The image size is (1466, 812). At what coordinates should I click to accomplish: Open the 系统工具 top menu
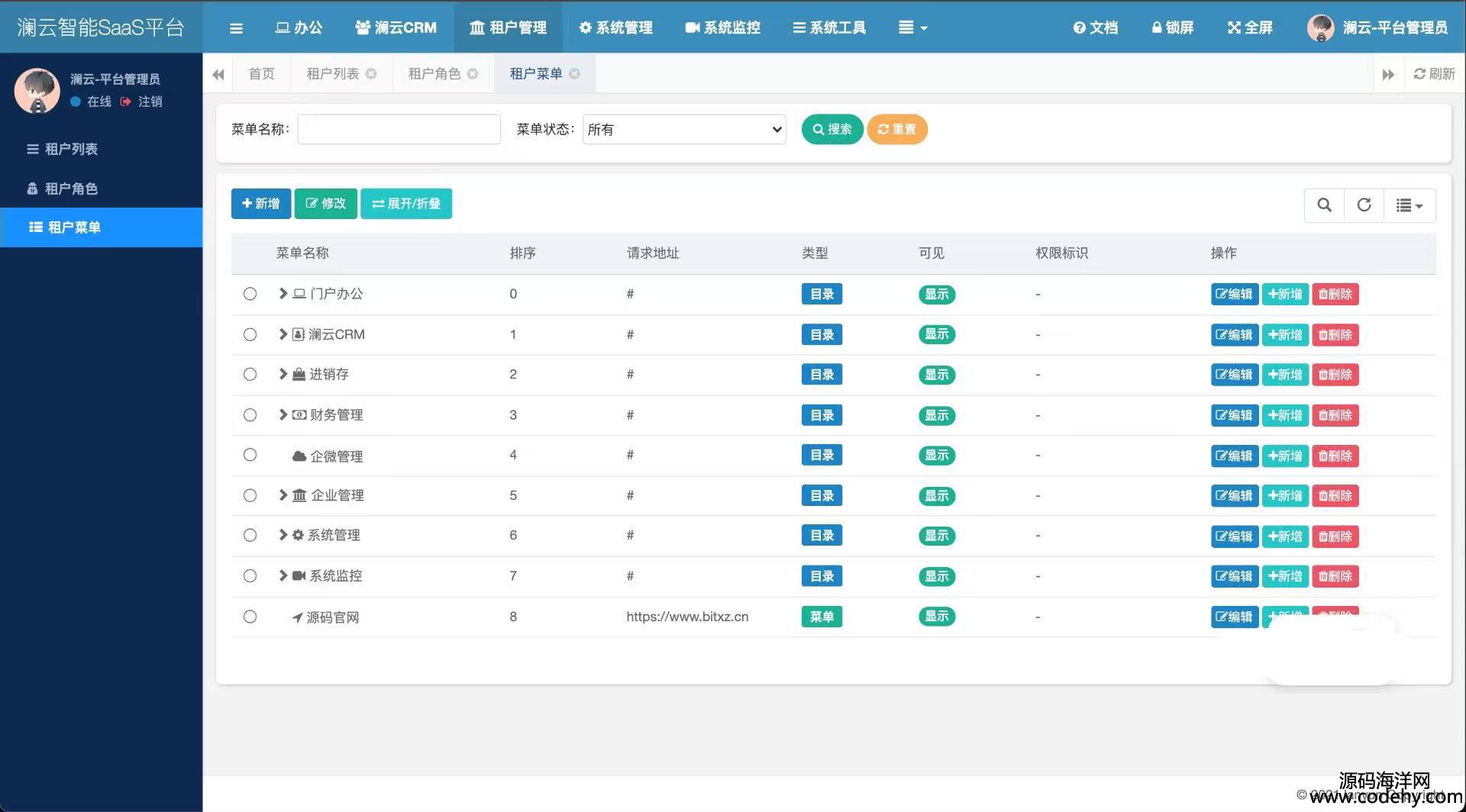[829, 28]
